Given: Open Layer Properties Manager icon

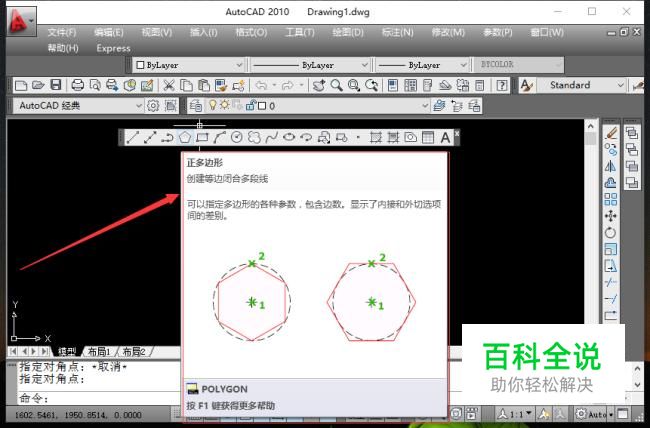Looking at the screenshot, I should 195,106.
